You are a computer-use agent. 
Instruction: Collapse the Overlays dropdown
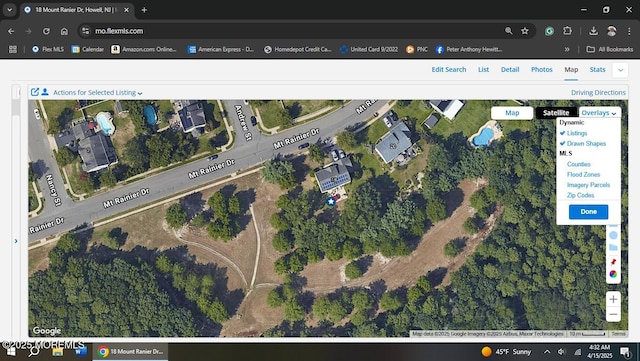599,113
